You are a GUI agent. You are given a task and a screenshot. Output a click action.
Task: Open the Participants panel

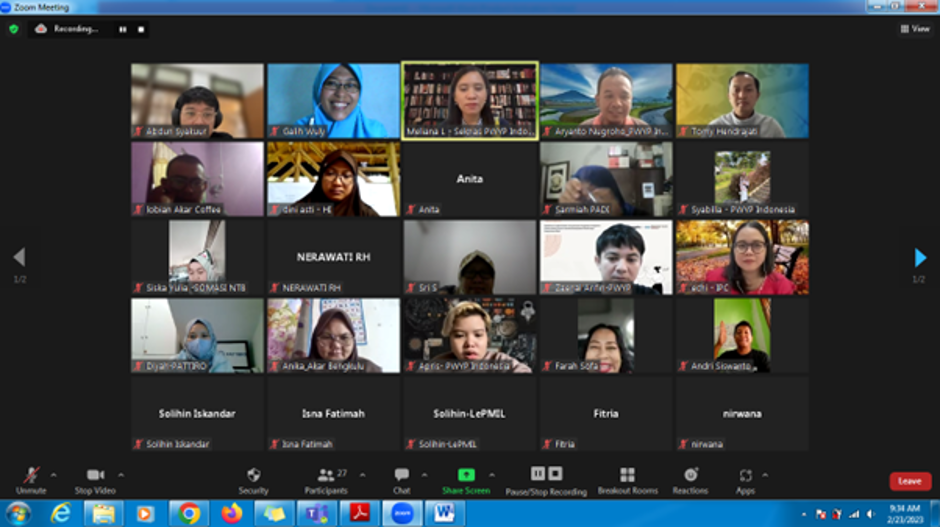(x=327, y=476)
